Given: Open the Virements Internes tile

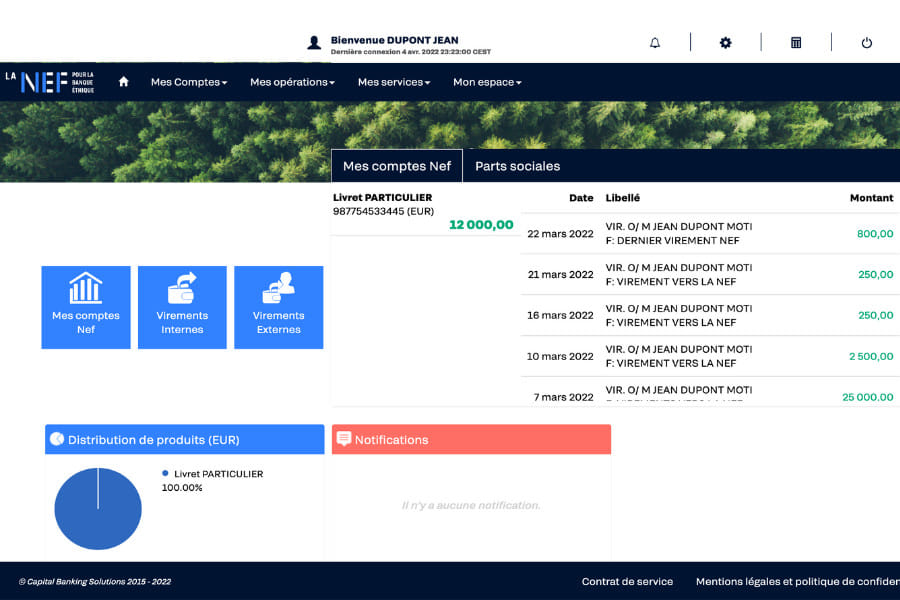Looking at the screenshot, I should [x=182, y=307].
